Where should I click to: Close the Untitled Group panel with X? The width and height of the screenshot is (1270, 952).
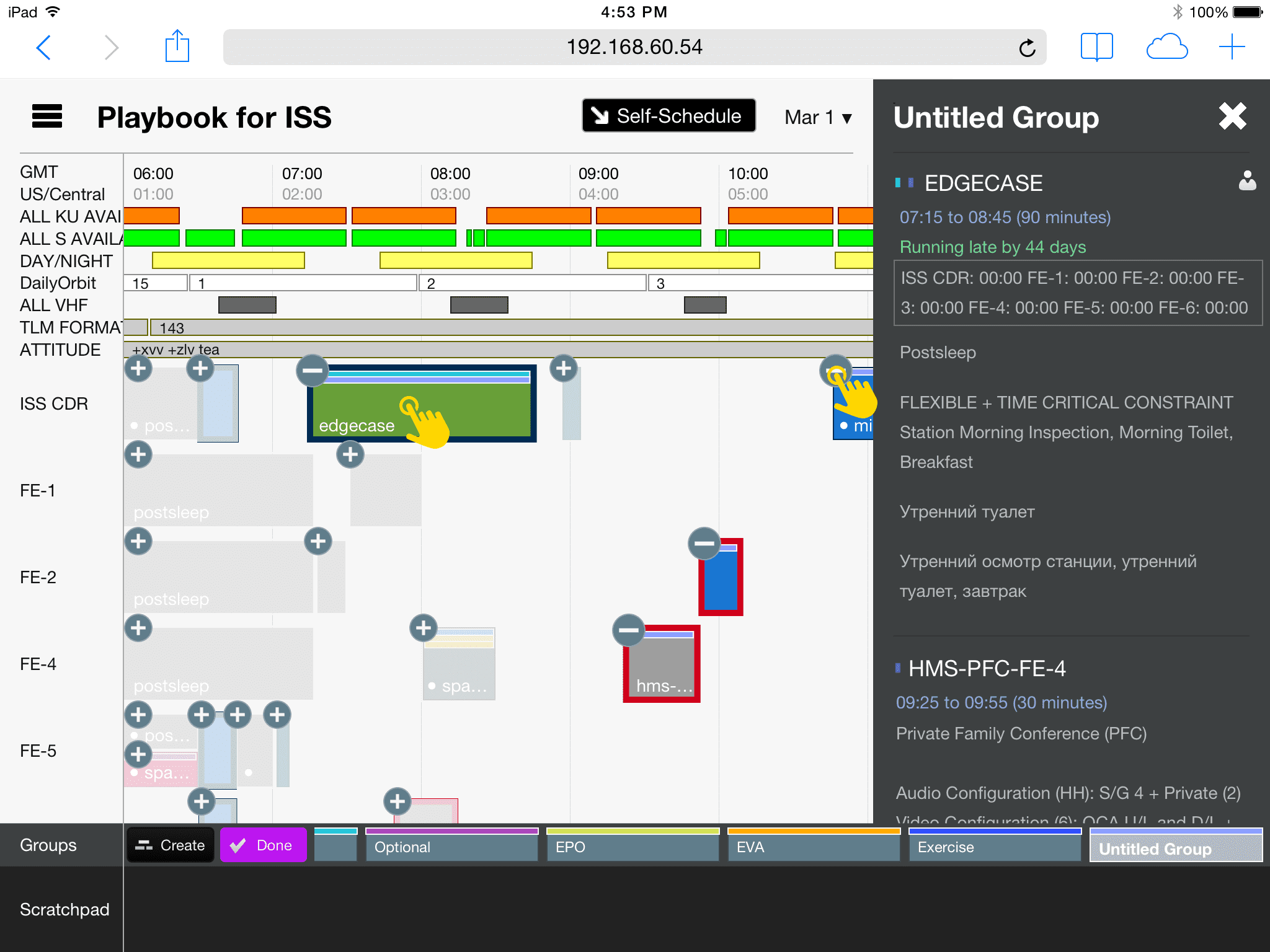pos(1232,116)
